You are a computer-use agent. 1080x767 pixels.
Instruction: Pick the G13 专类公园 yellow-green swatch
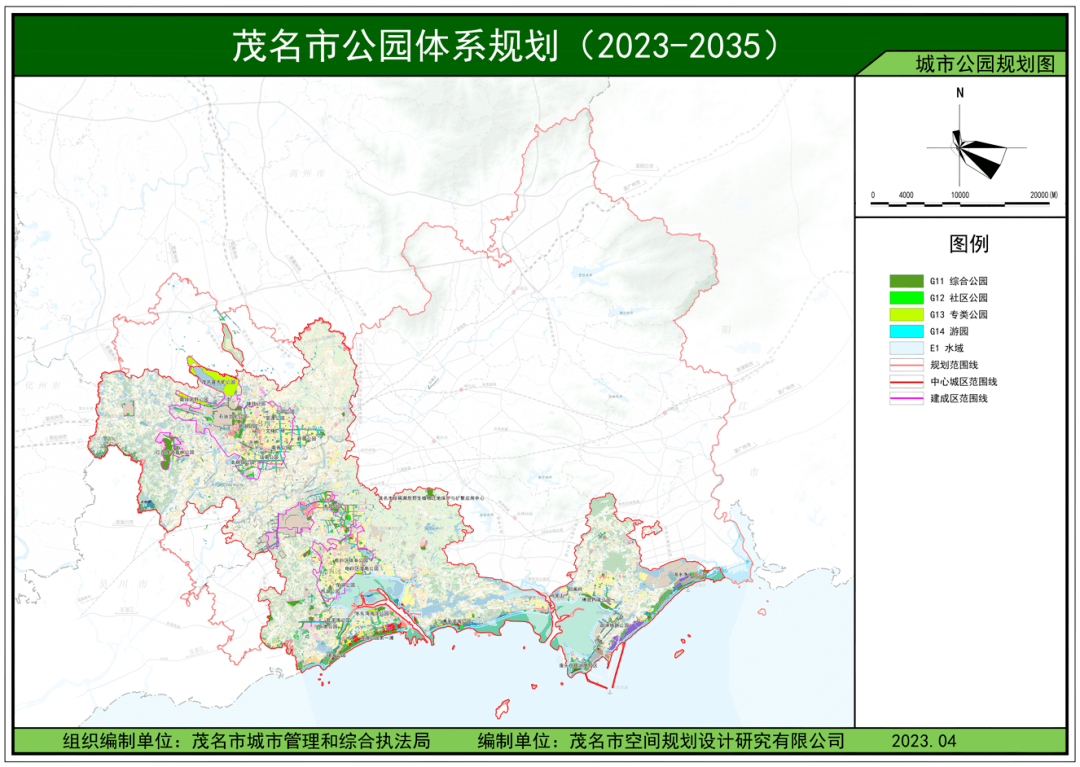pyautogui.click(x=906, y=314)
